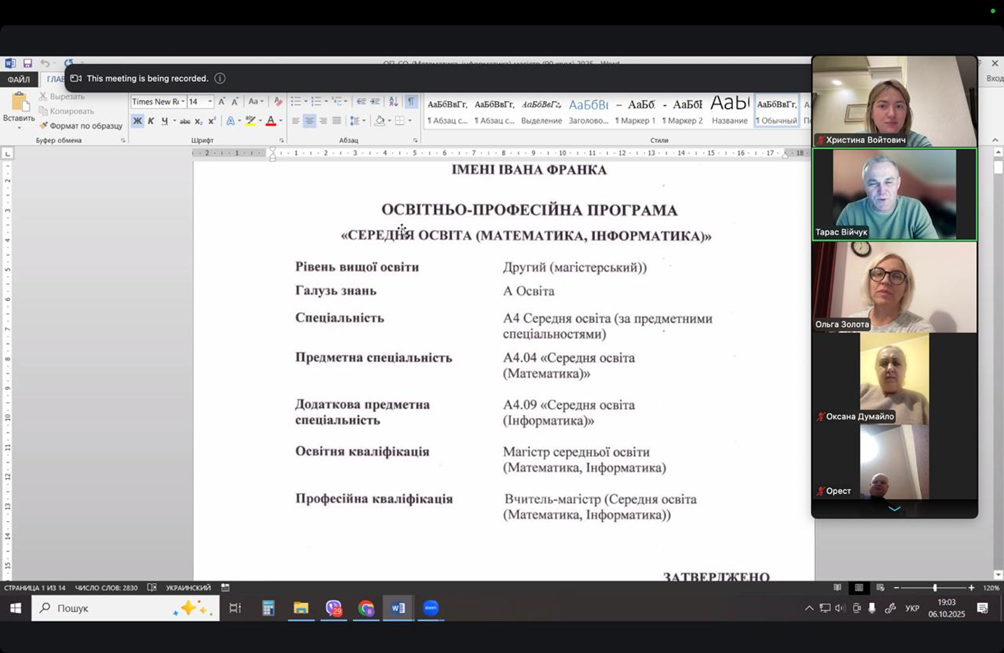Image resolution: width=1004 pixels, height=653 pixels.
Task: Click the Save icon in quick access toolbar
Action: tap(27, 64)
